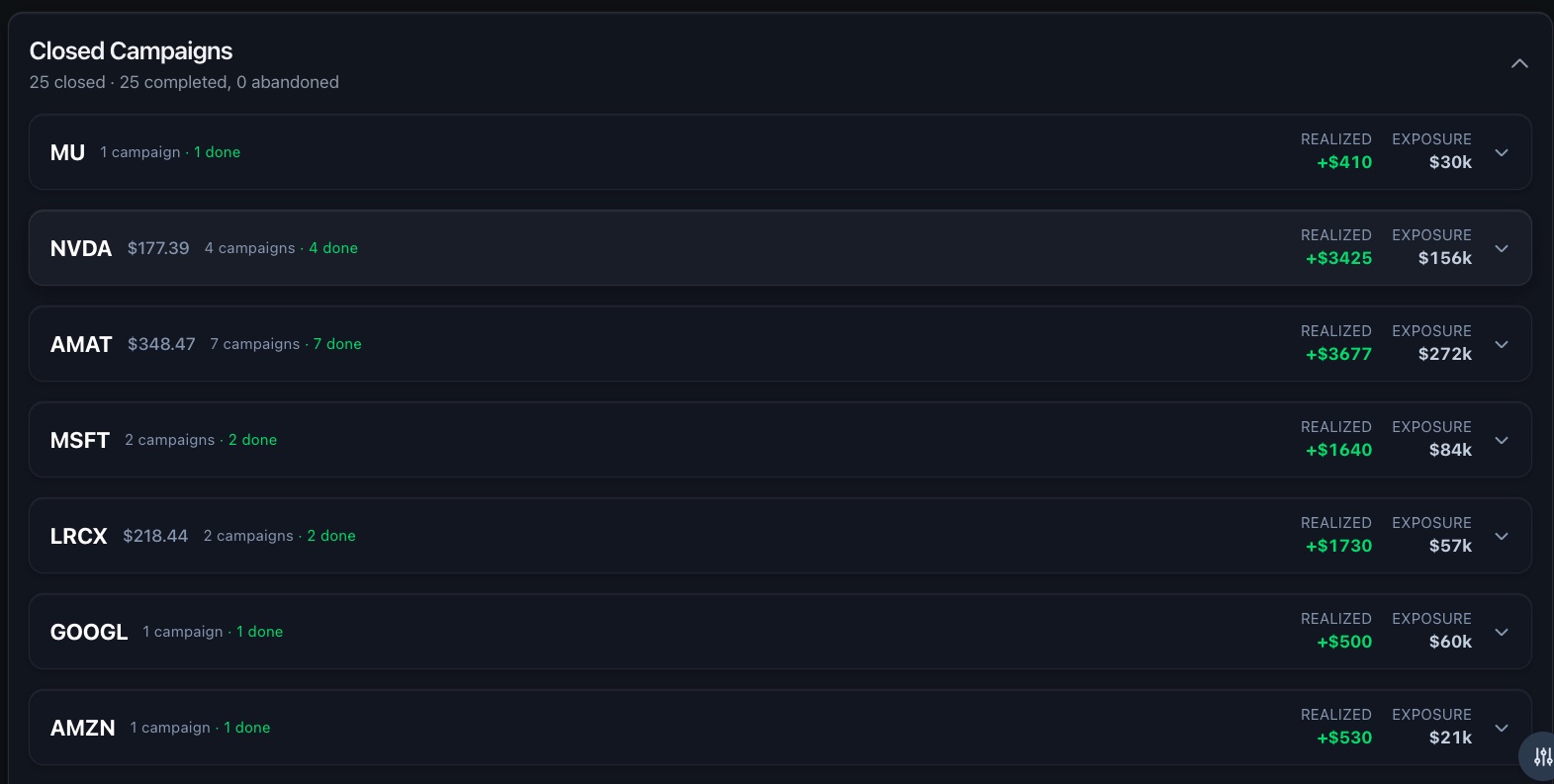Click the LRCX price $218.44
1554x784 pixels.
(155, 536)
